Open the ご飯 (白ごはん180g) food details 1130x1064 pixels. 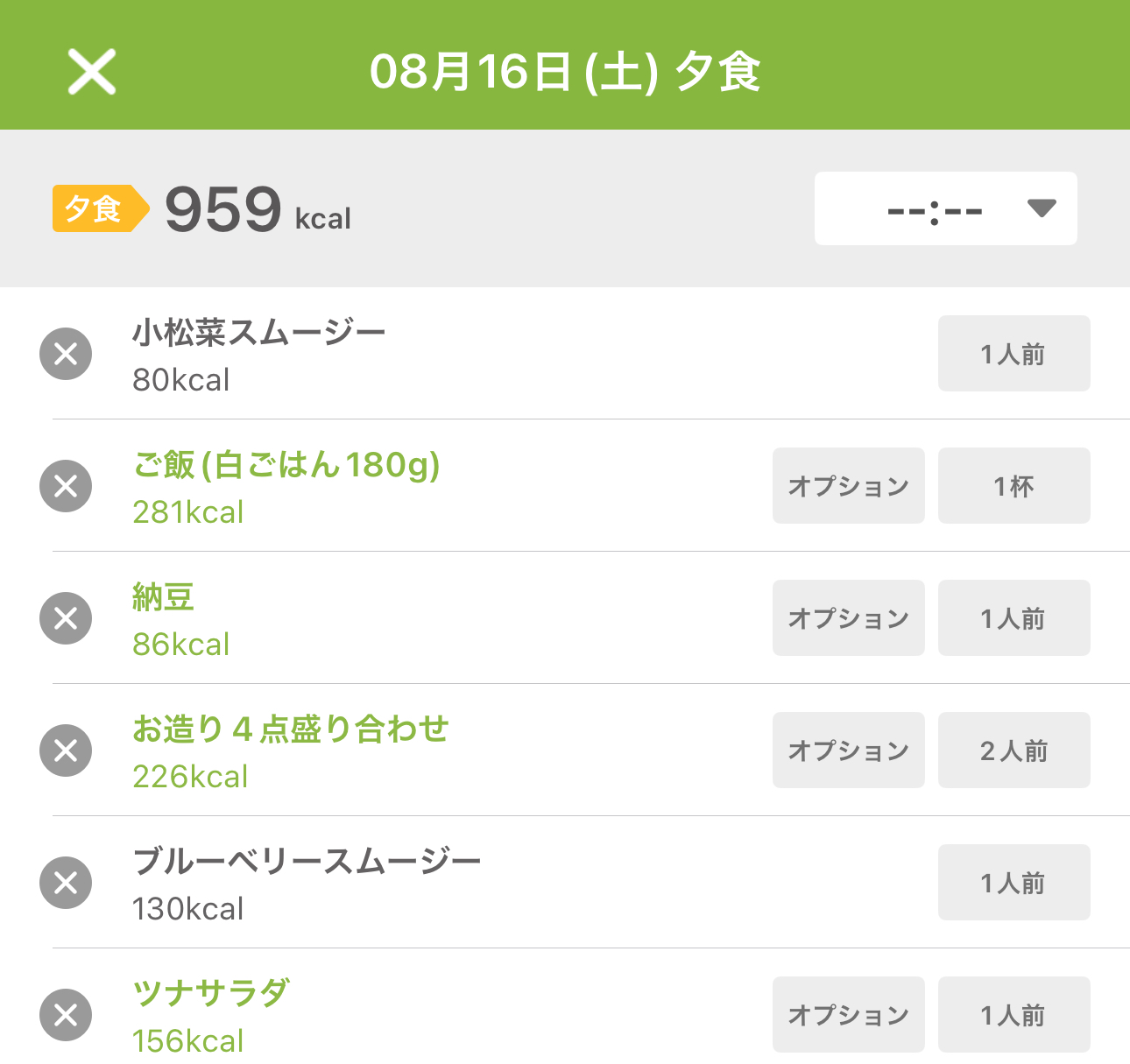click(x=286, y=465)
